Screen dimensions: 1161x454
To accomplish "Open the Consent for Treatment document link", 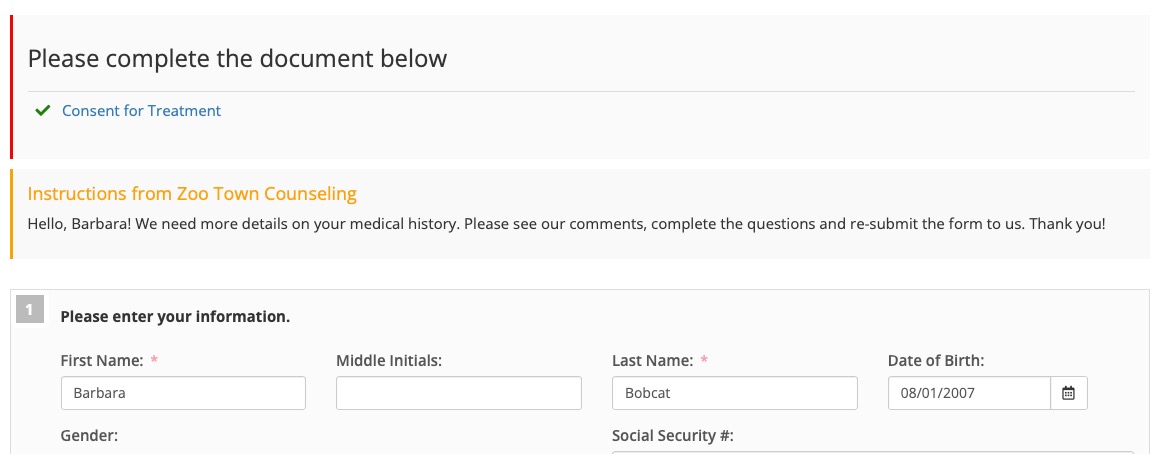I will [141, 110].
